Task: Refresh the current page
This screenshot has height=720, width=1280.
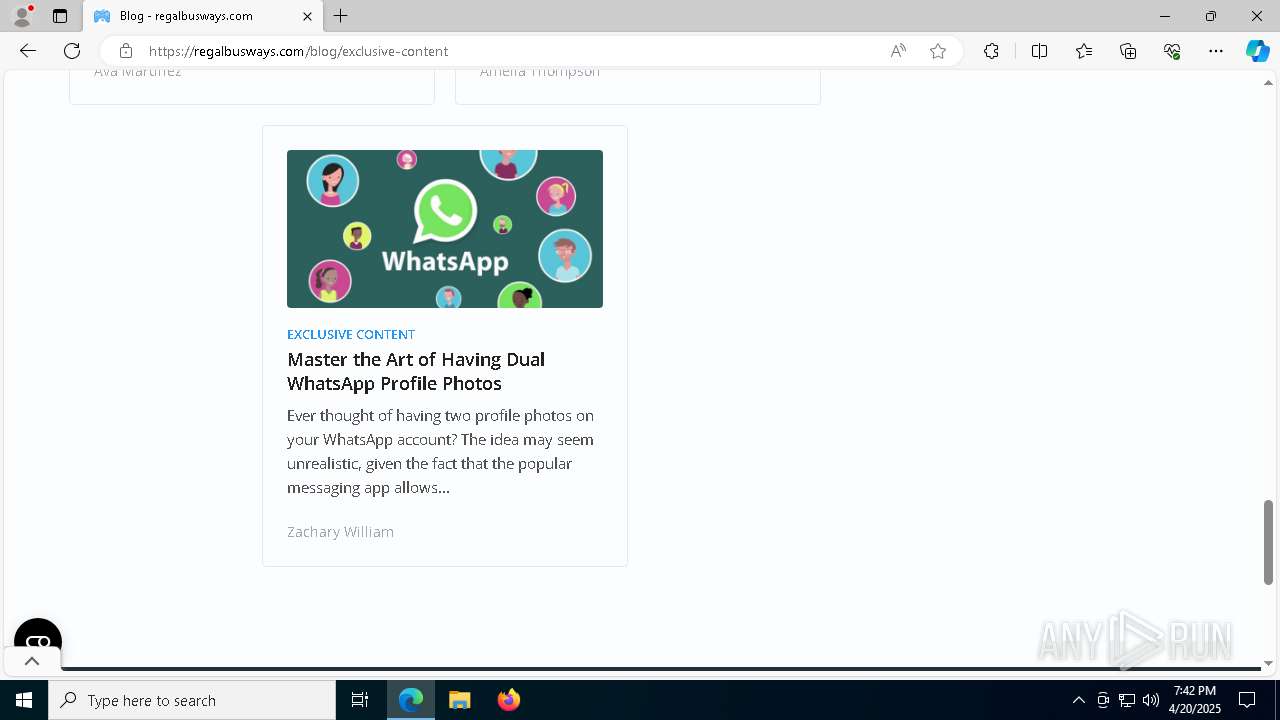Action: coord(72,51)
